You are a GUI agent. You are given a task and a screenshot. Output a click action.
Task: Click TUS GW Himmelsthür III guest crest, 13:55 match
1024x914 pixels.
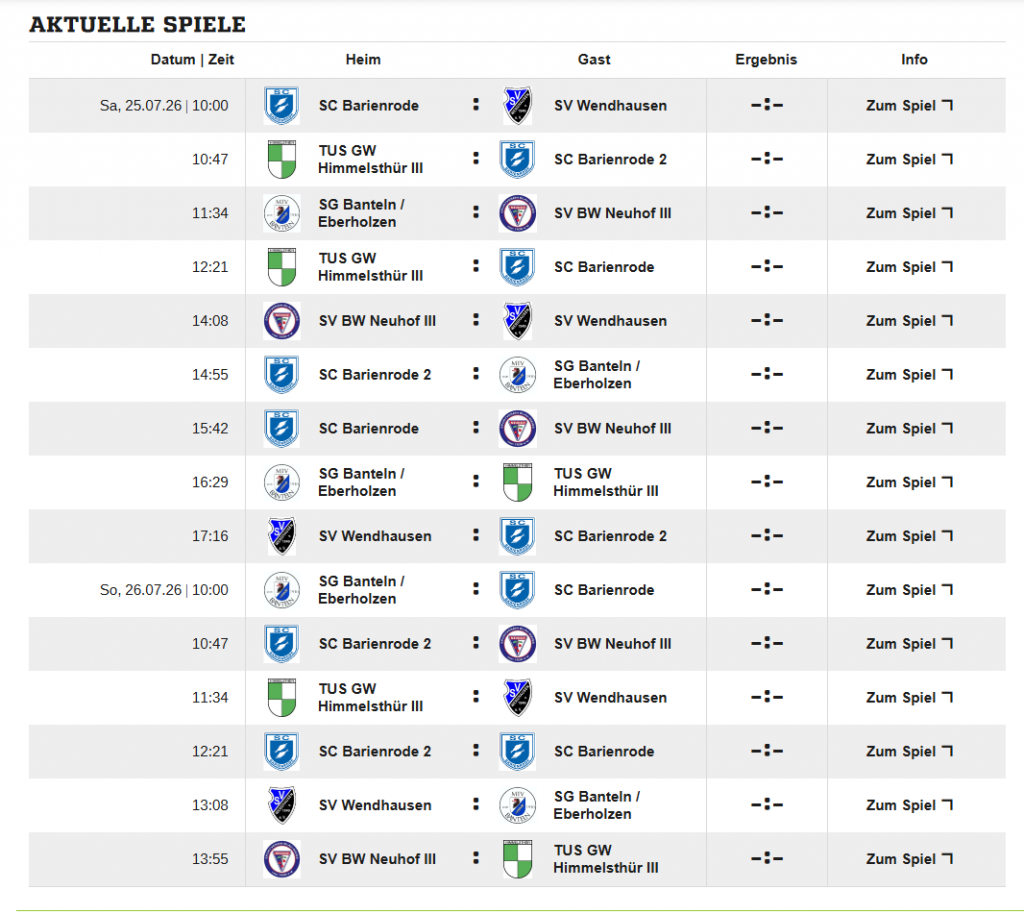pyautogui.click(x=517, y=859)
